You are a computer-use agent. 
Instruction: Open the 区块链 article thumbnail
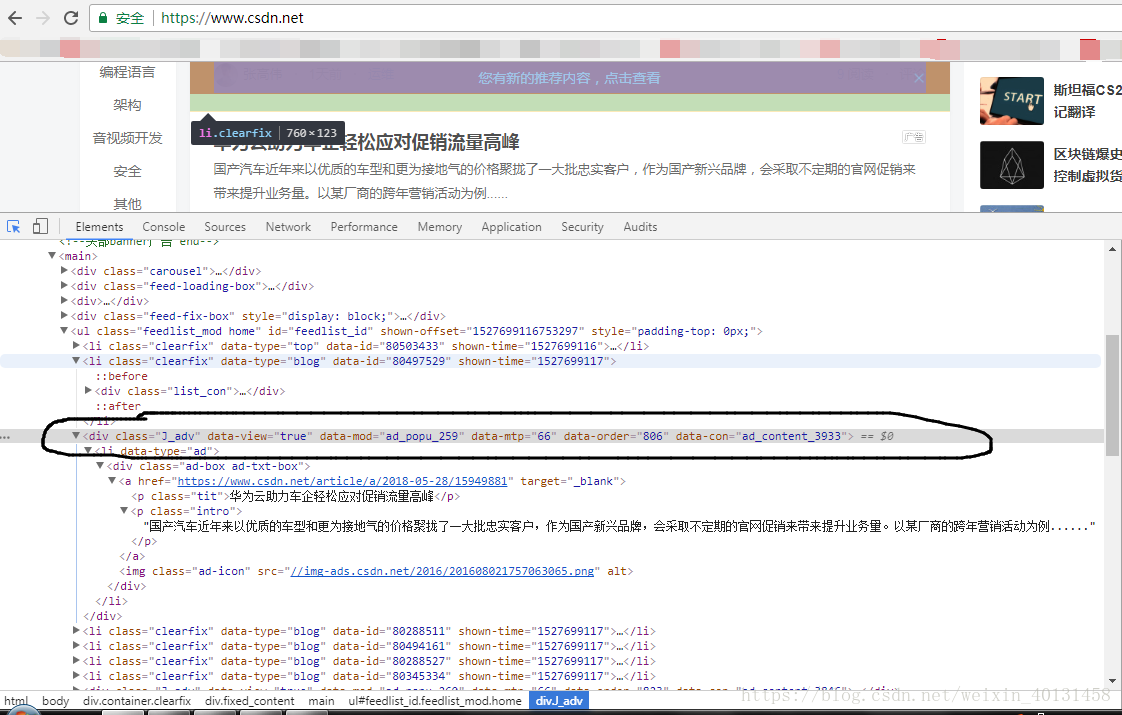[1012, 165]
